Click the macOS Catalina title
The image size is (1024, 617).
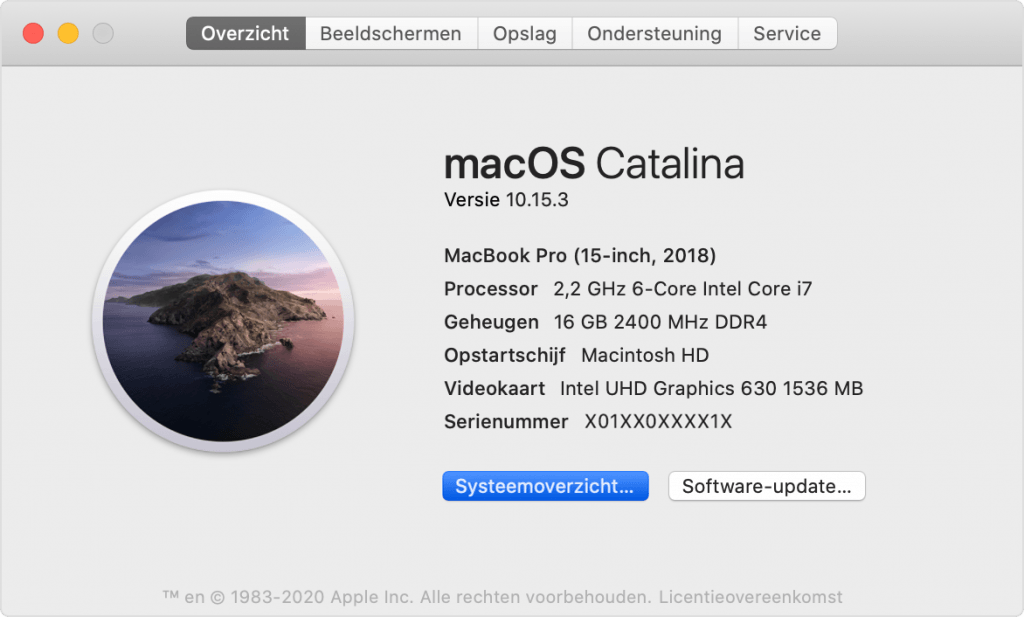[x=594, y=164]
